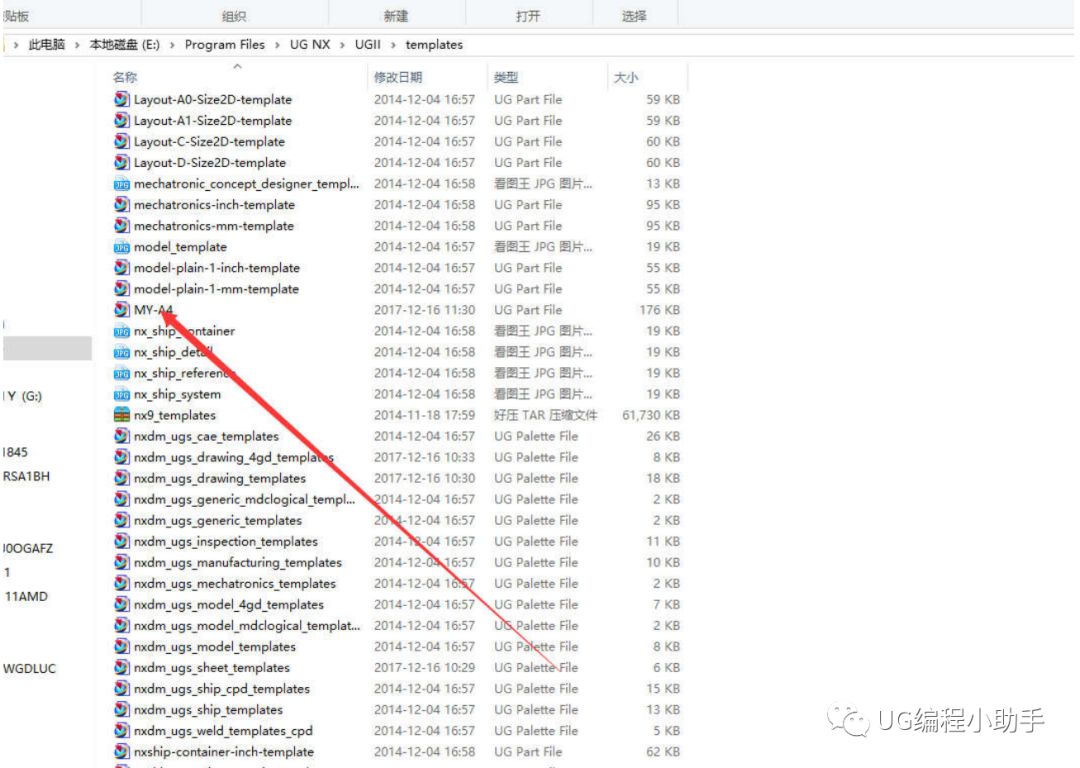
Task: Click the 打开 ribbon group
Action: coord(528,15)
